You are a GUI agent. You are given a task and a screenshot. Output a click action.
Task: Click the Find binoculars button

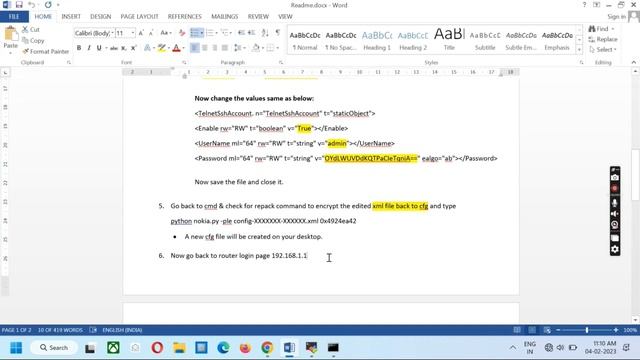coord(601,29)
